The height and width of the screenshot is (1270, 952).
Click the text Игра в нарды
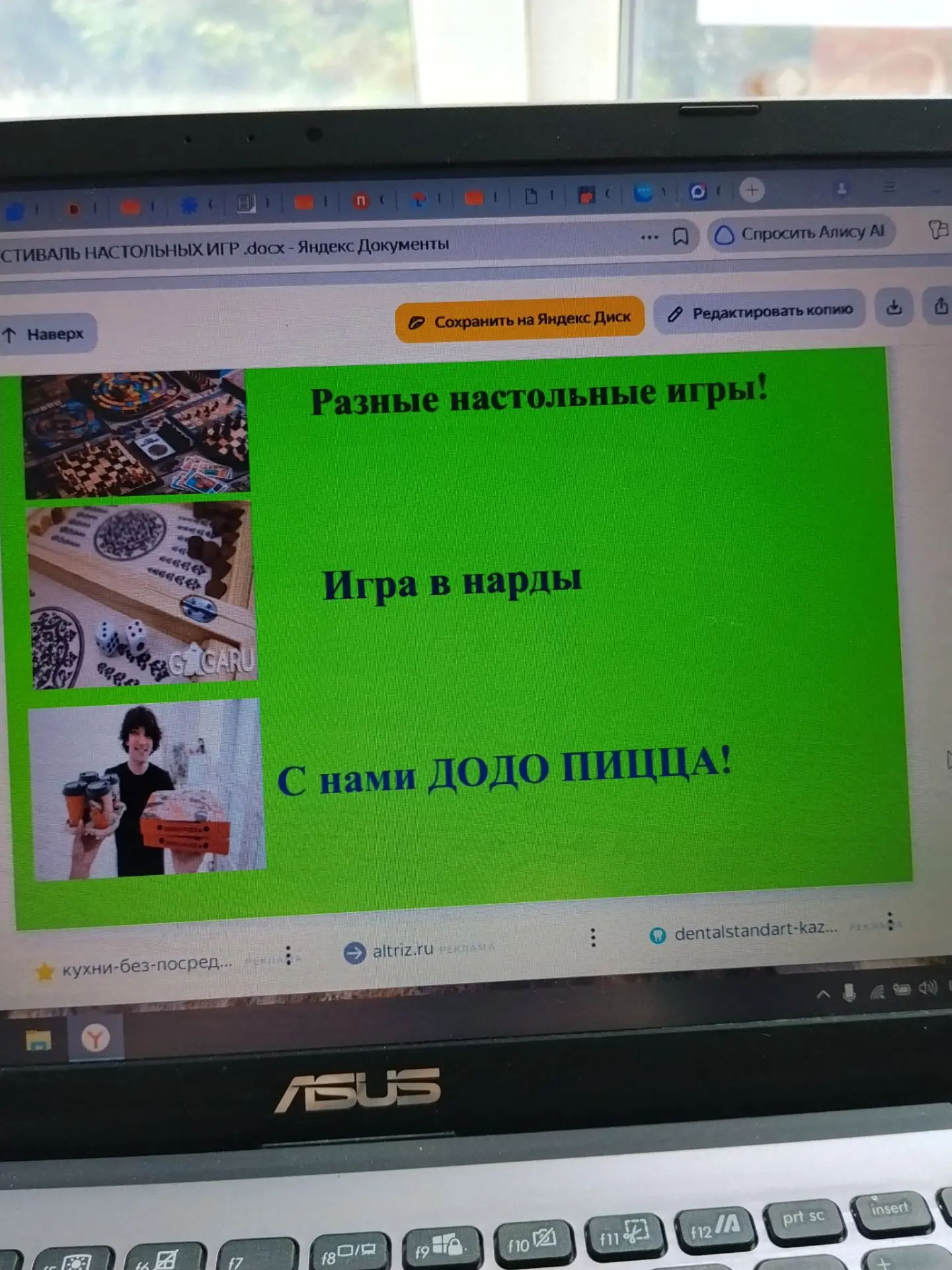coord(452,583)
